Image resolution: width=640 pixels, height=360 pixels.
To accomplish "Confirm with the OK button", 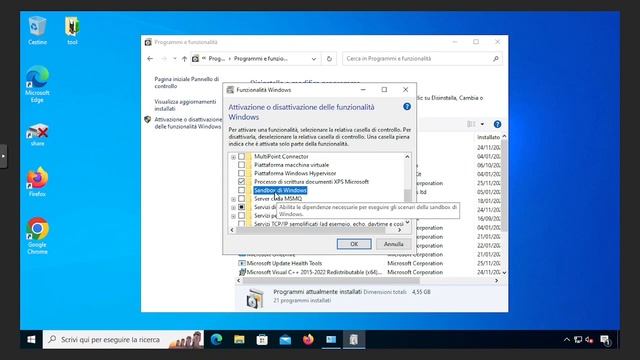I will [x=354, y=244].
